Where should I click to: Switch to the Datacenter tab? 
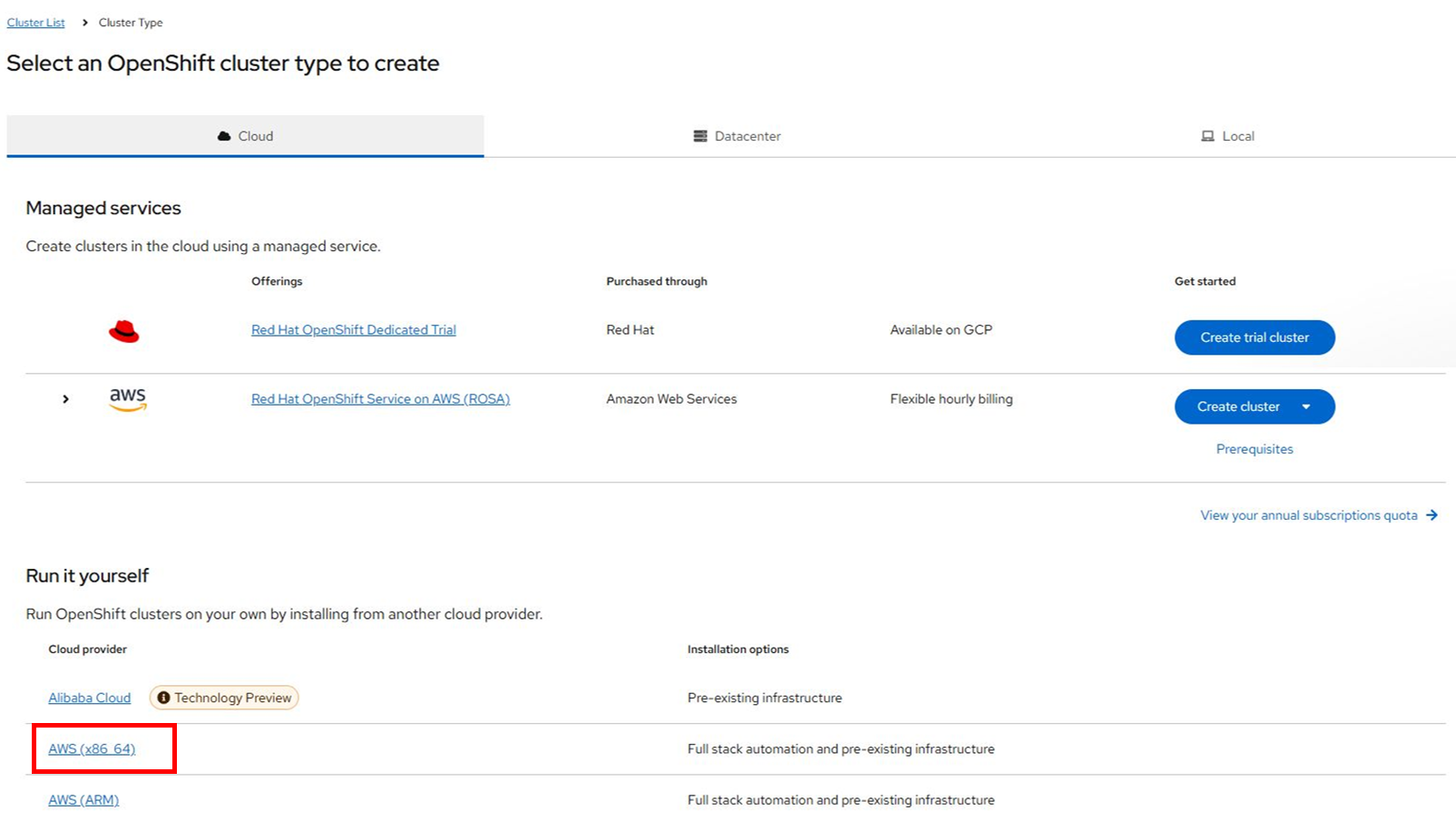click(737, 135)
